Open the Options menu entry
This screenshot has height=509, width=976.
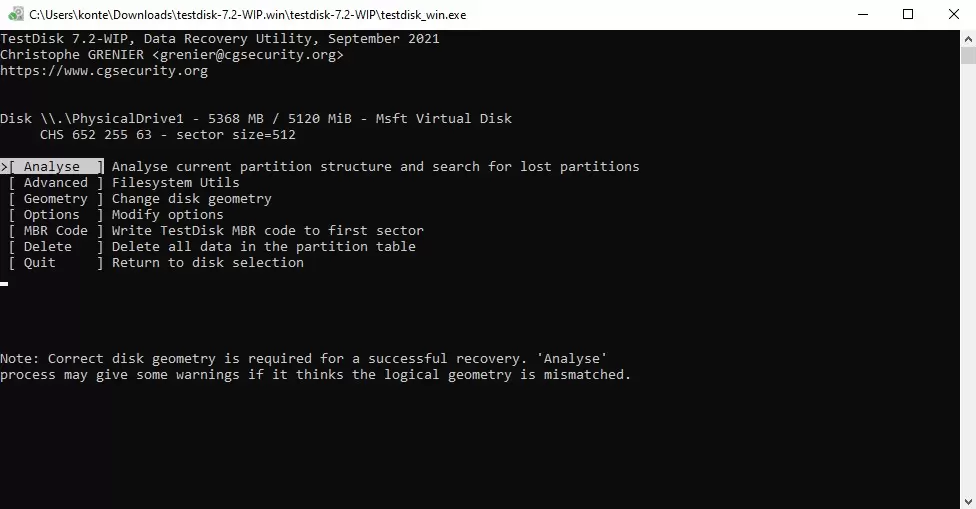point(52,215)
